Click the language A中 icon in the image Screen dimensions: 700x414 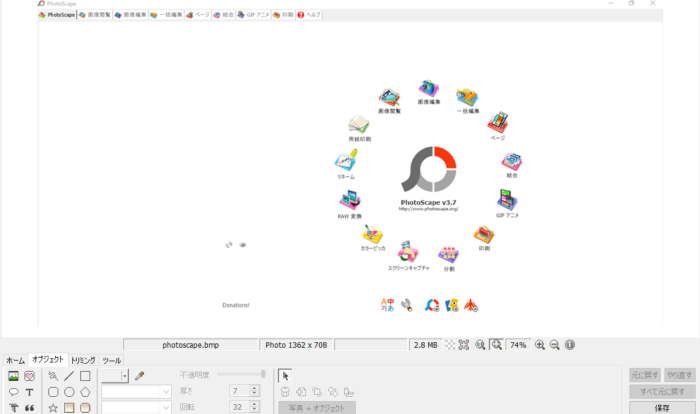coord(387,305)
